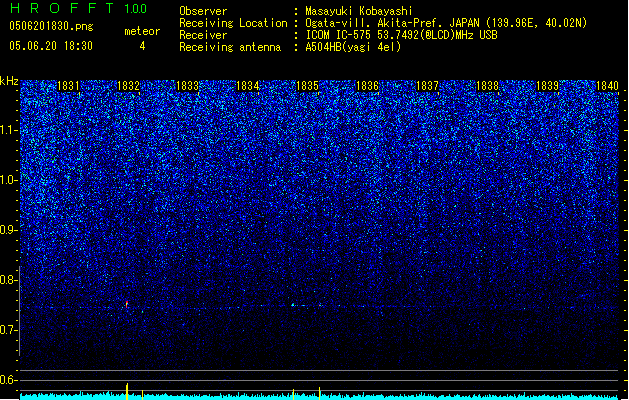The image size is (629, 400).
Task: Click the 0.6 frequency axis label
Action: (x=9, y=380)
